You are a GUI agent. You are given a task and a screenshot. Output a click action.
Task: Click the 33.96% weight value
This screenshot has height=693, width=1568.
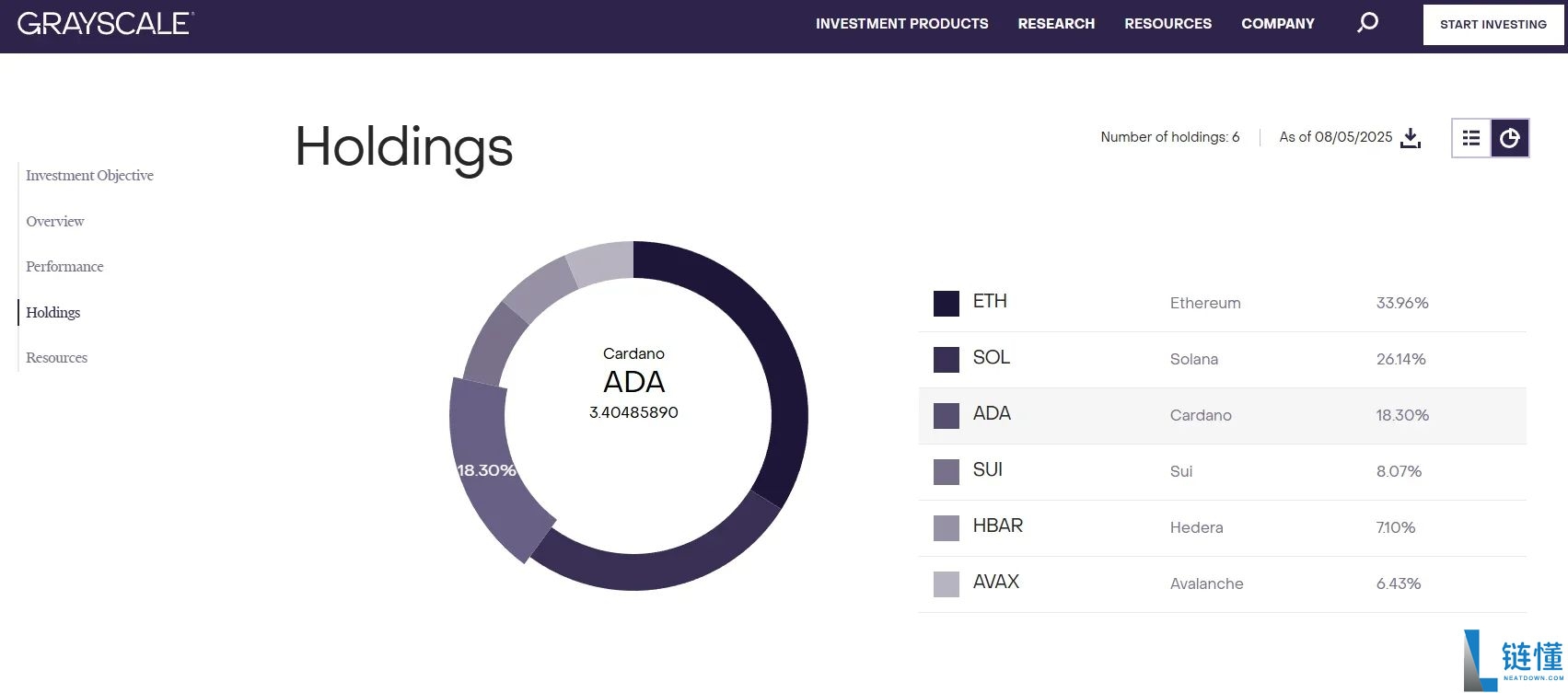[x=1402, y=303]
